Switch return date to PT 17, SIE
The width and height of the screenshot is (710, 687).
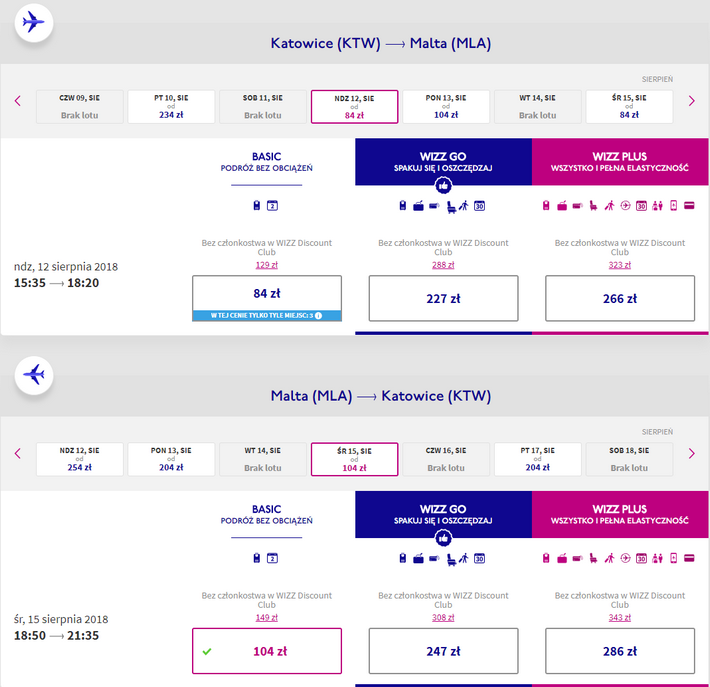(537, 459)
